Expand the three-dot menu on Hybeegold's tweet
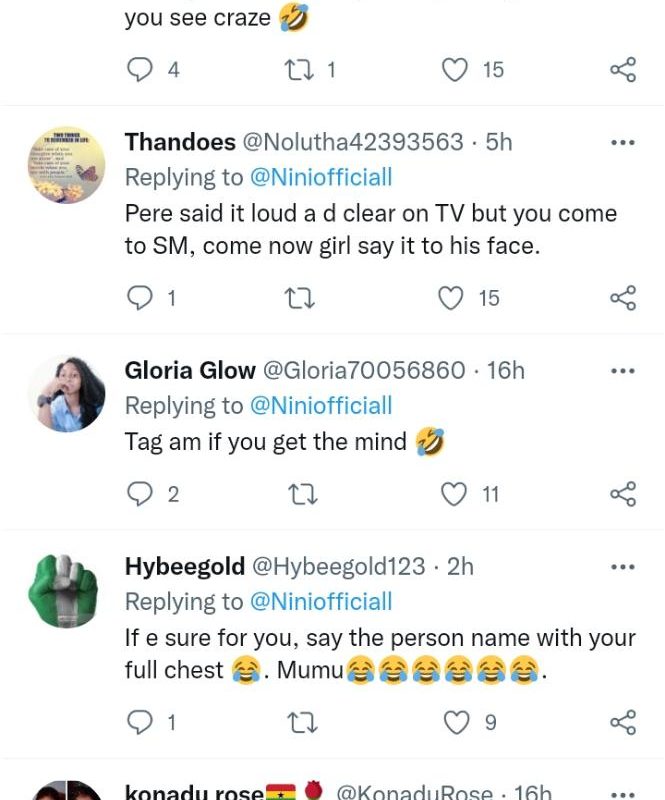Viewport: 665px width, 800px height. [x=622, y=567]
